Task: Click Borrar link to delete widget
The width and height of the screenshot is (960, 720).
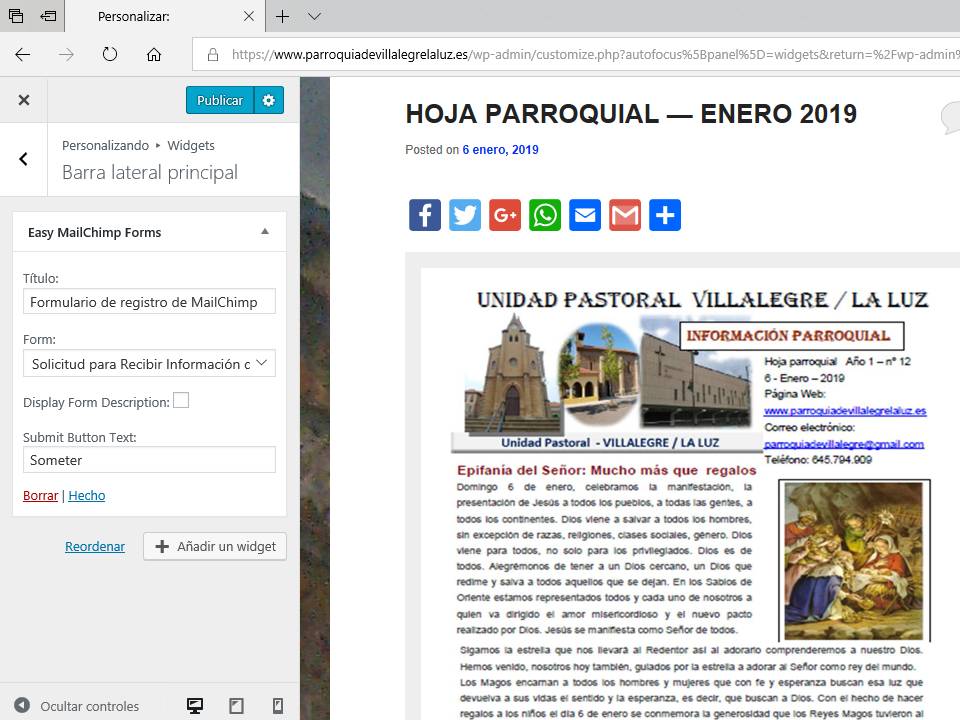Action: click(40, 495)
